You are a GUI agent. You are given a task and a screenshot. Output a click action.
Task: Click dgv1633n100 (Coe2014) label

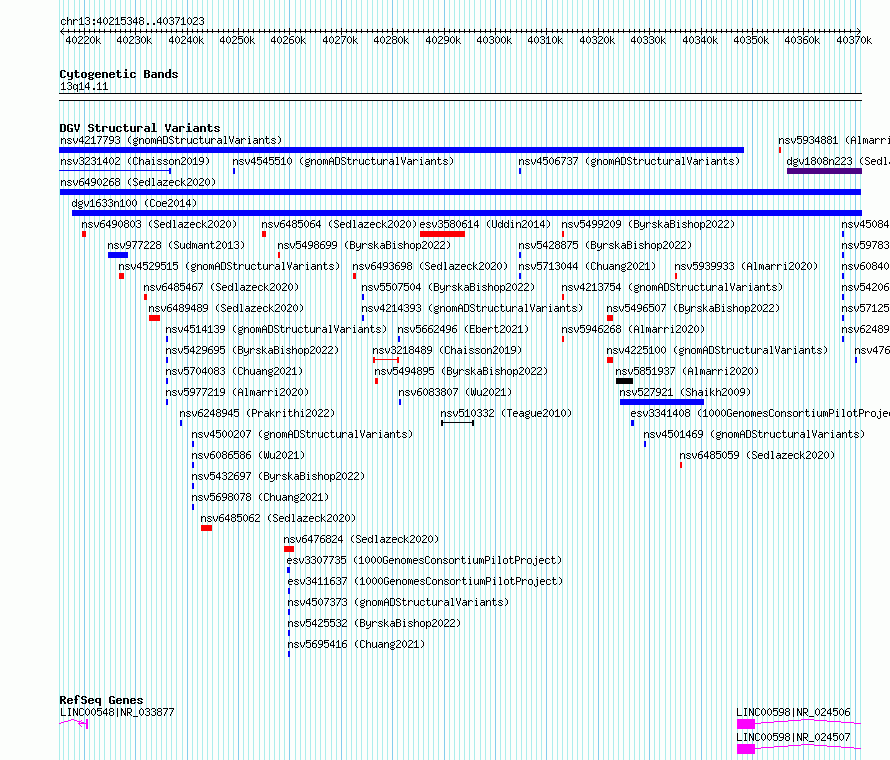point(134,203)
